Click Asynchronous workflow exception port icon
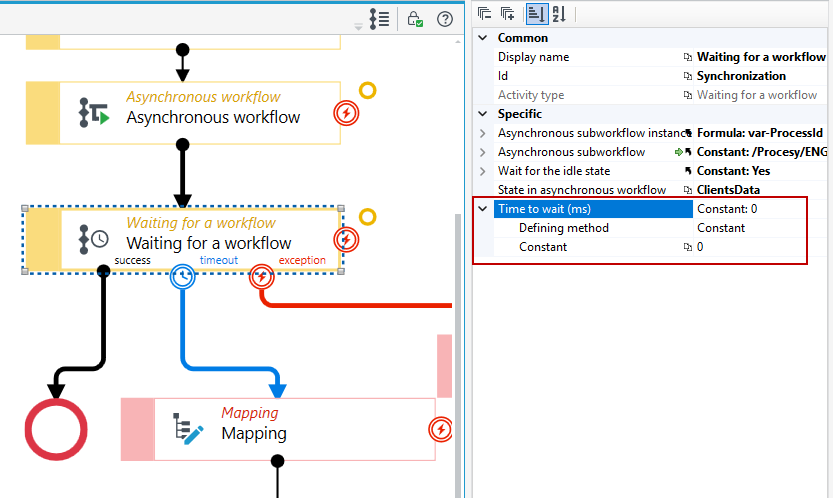The image size is (833, 498). click(346, 113)
